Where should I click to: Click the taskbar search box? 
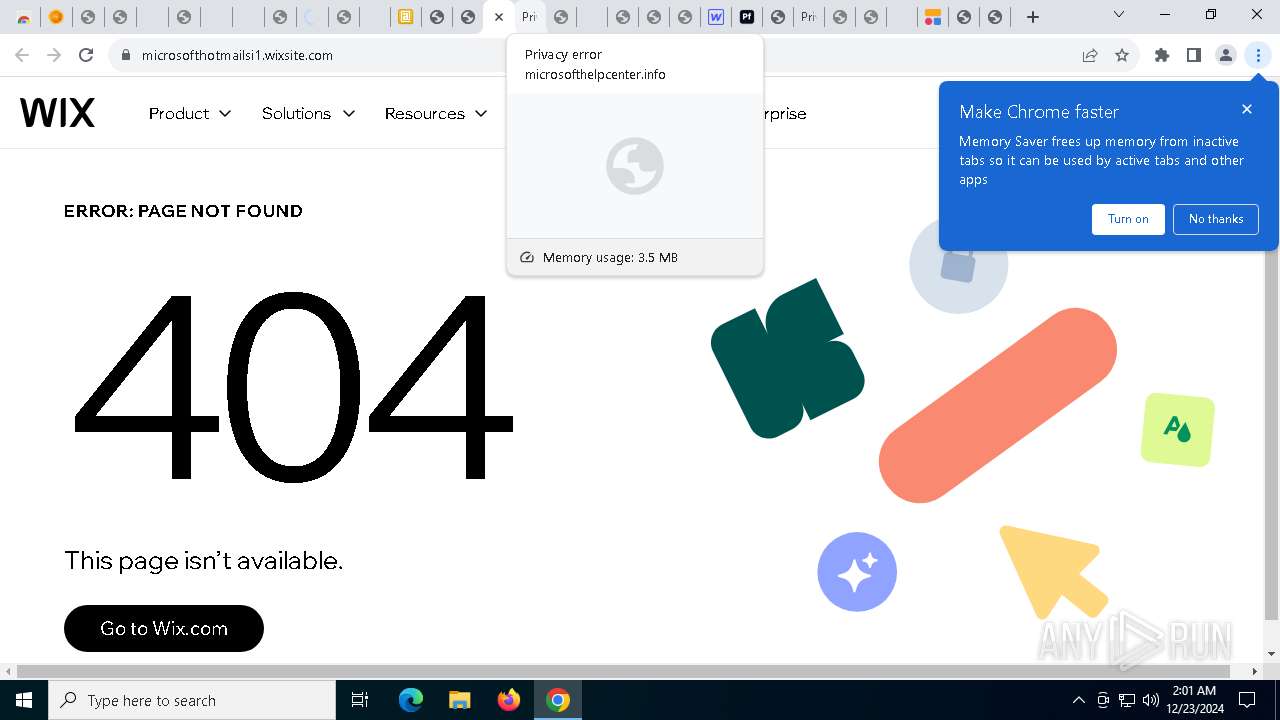(x=191, y=700)
